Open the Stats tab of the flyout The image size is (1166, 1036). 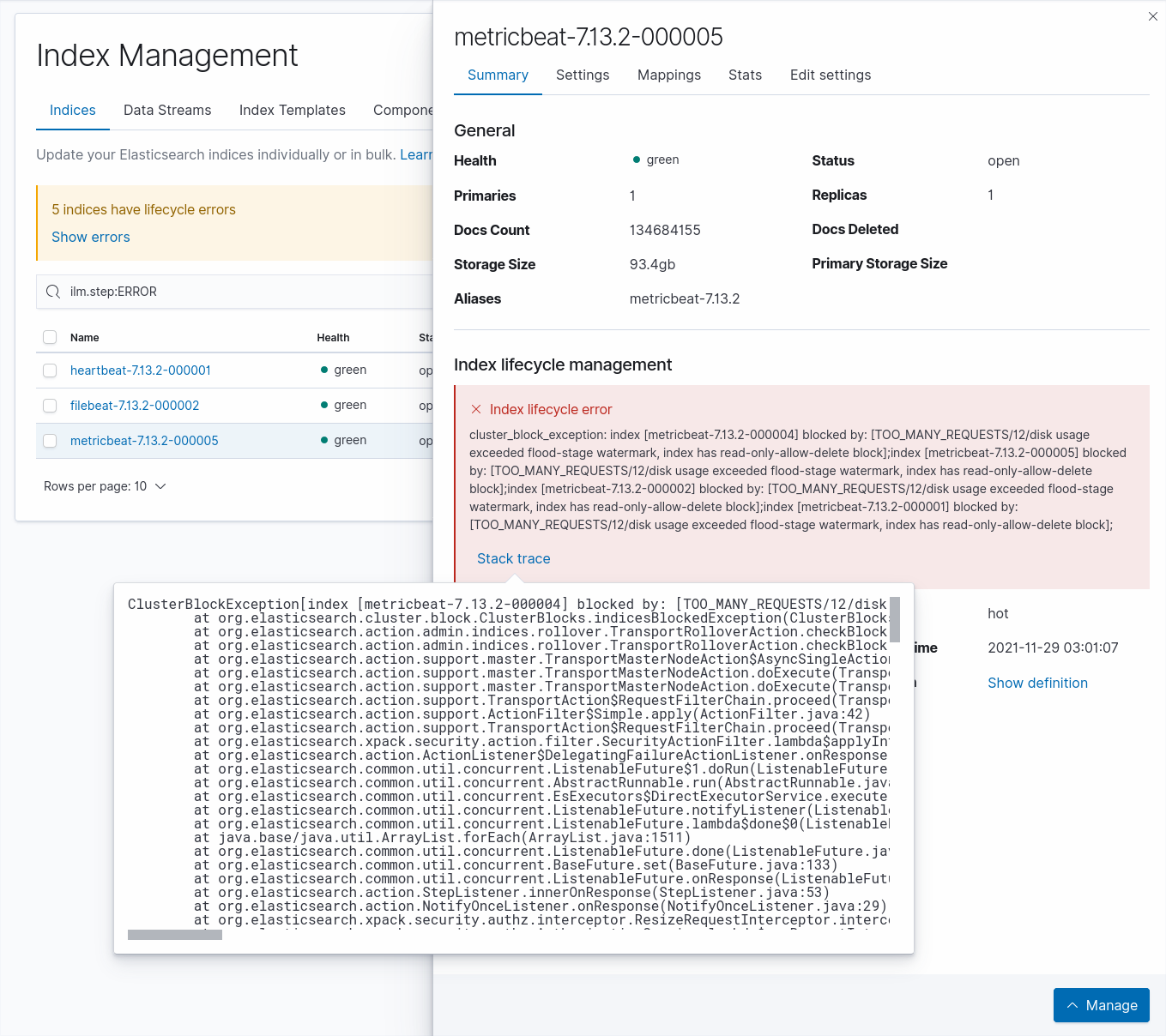tap(744, 75)
